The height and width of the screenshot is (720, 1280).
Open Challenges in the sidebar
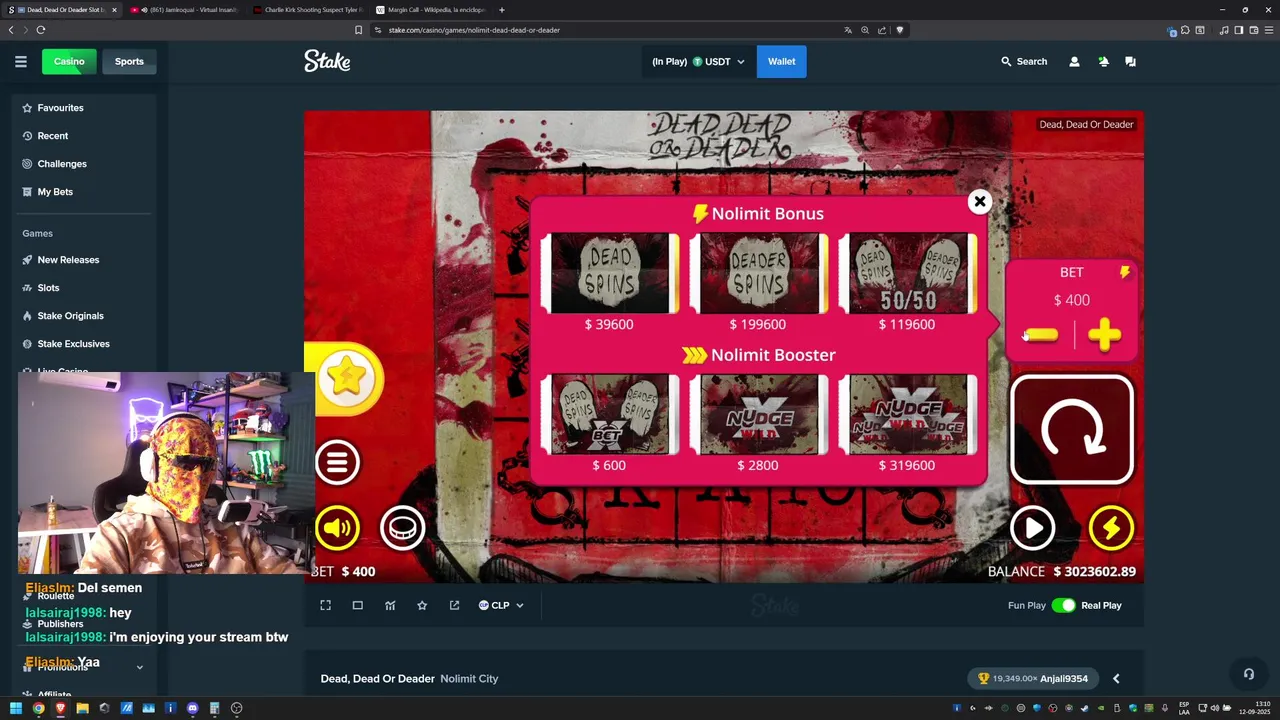tap(84, 164)
